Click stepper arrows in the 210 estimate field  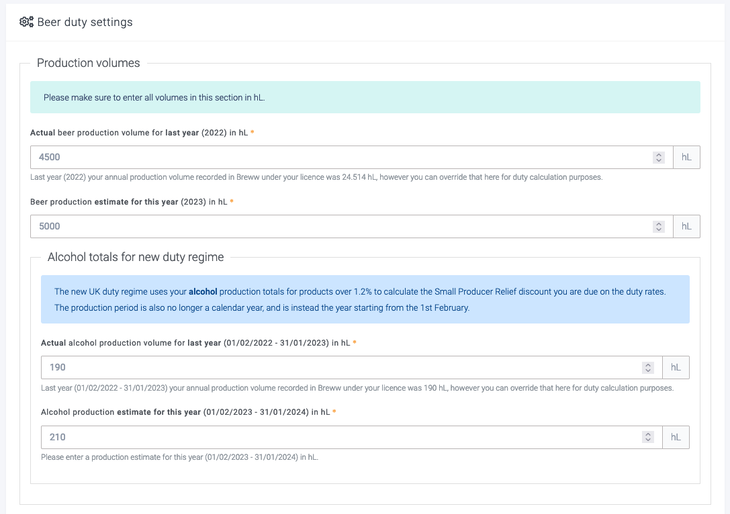[x=647, y=437]
